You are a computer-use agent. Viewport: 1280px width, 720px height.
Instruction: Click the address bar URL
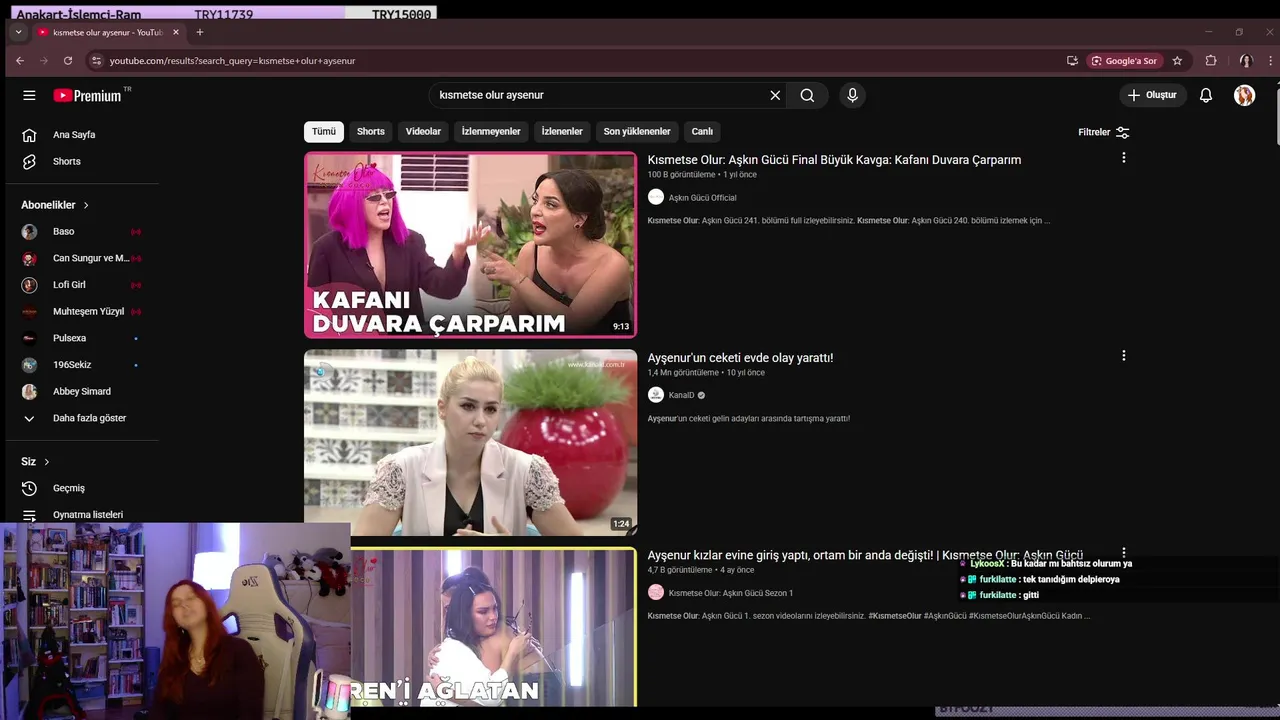point(232,61)
